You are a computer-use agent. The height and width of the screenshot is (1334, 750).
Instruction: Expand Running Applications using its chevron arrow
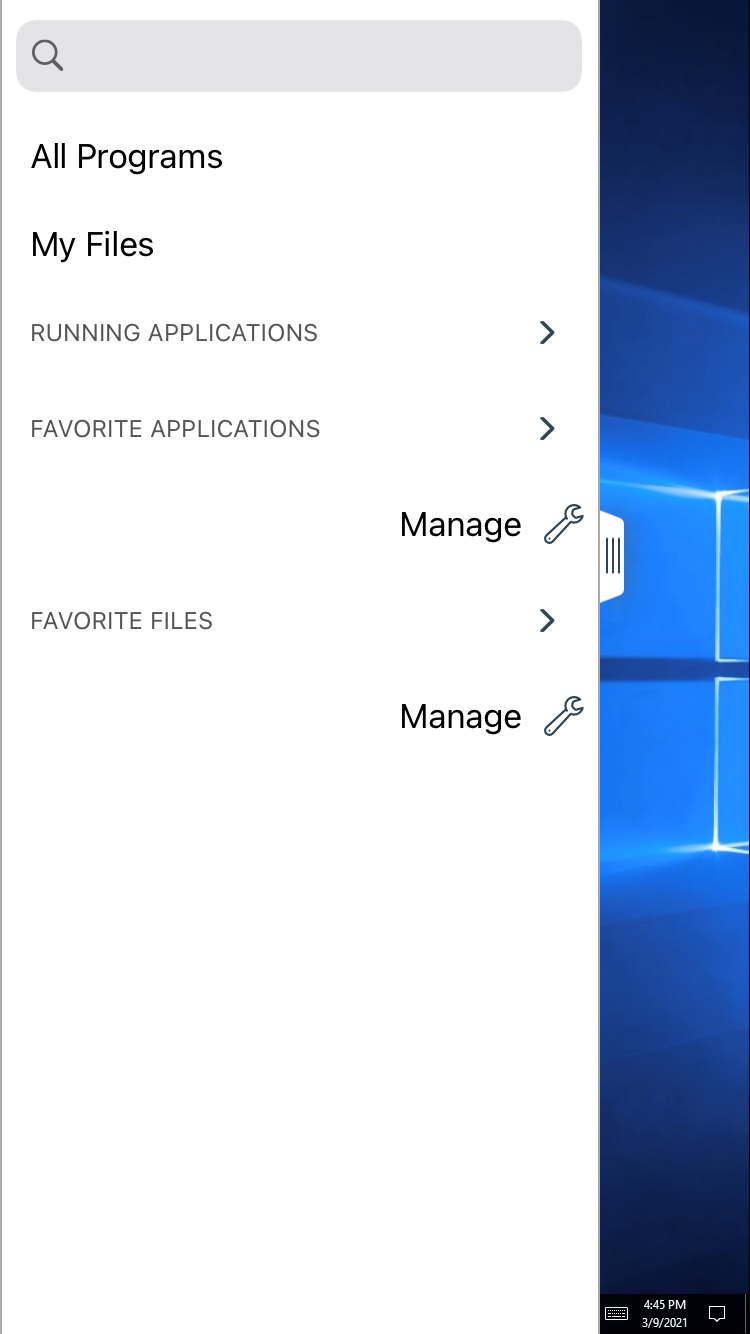coord(547,333)
